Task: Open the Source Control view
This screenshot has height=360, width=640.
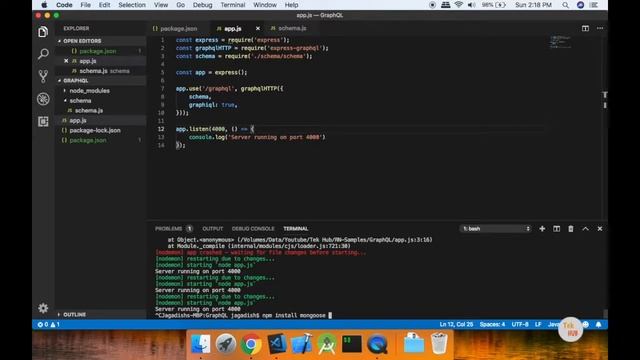Action: (x=43, y=76)
